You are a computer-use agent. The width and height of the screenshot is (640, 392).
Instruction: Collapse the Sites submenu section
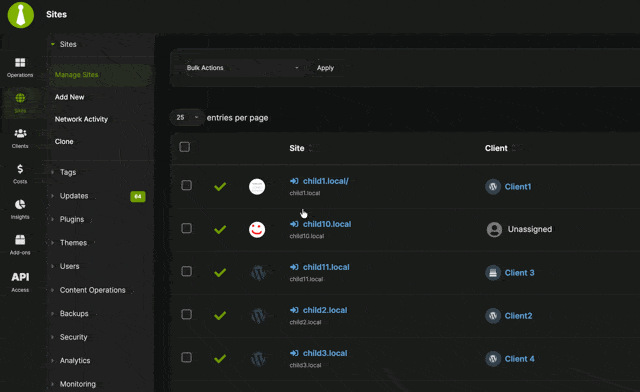(x=68, y=44)
